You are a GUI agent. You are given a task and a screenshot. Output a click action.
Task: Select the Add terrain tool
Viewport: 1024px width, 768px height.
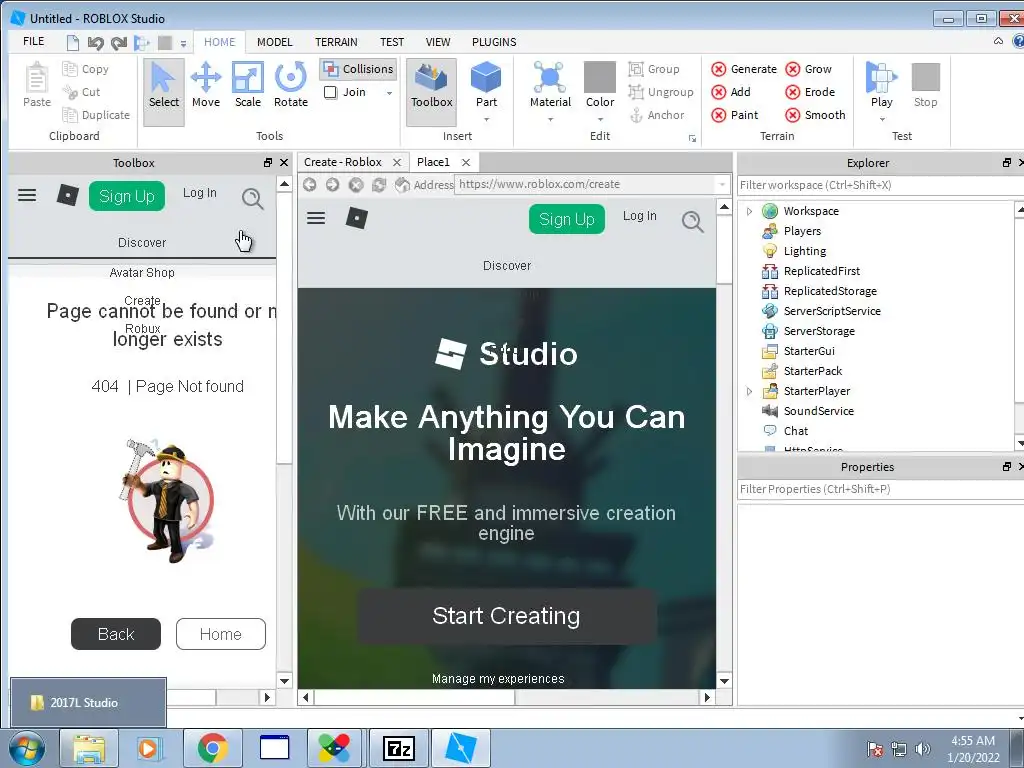point(731,92)
